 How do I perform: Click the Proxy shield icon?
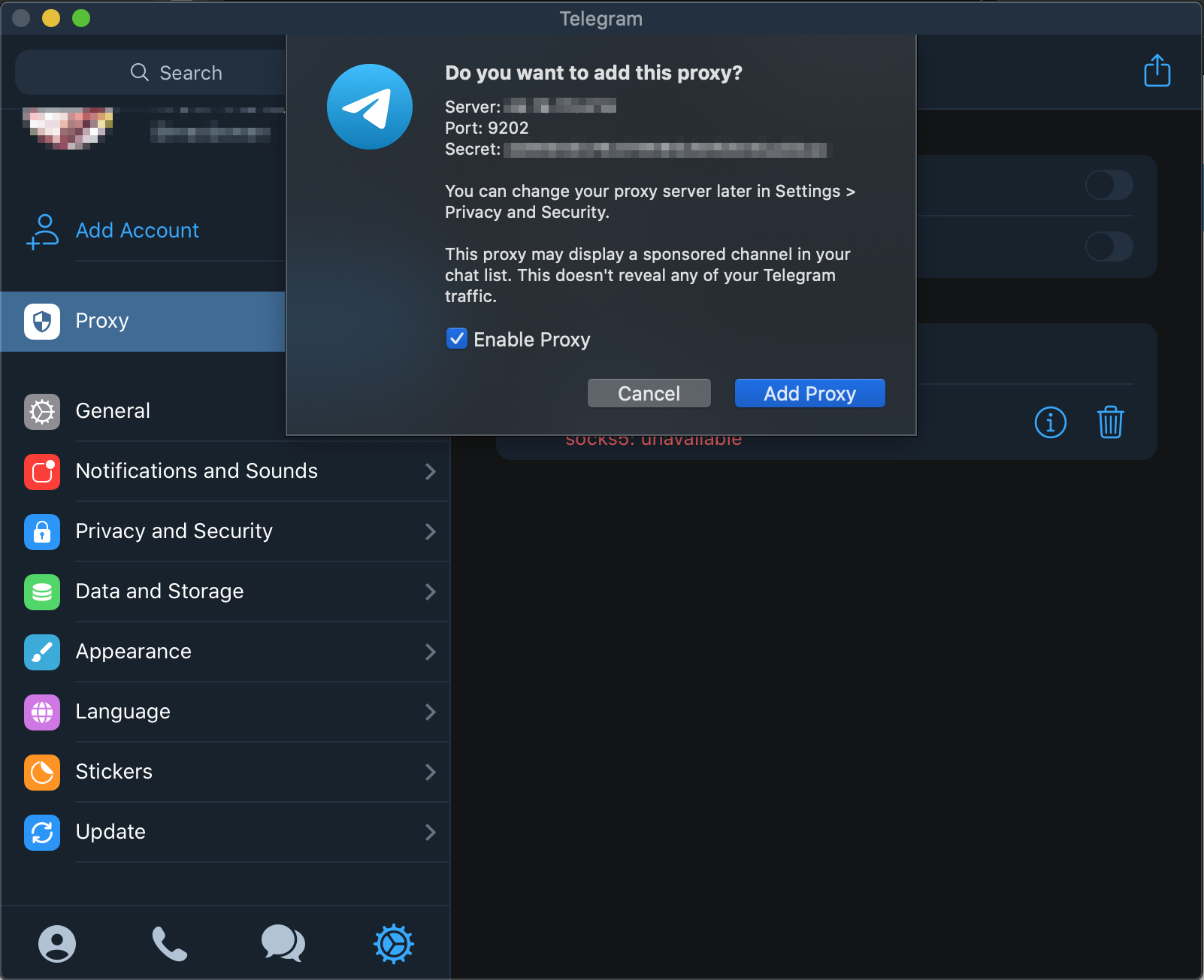click(x=42, y=322)
